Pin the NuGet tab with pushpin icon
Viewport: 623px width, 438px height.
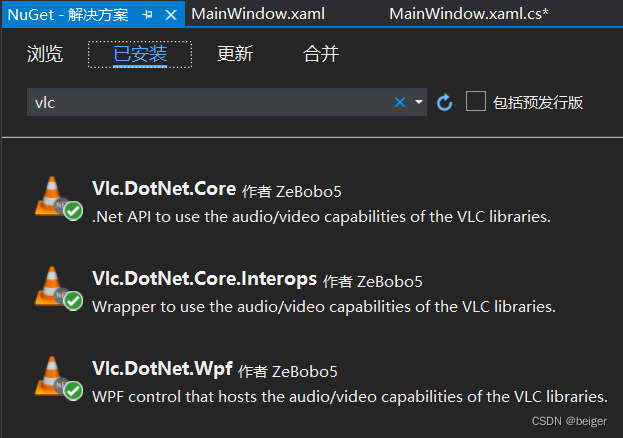(x=147, y=15)
